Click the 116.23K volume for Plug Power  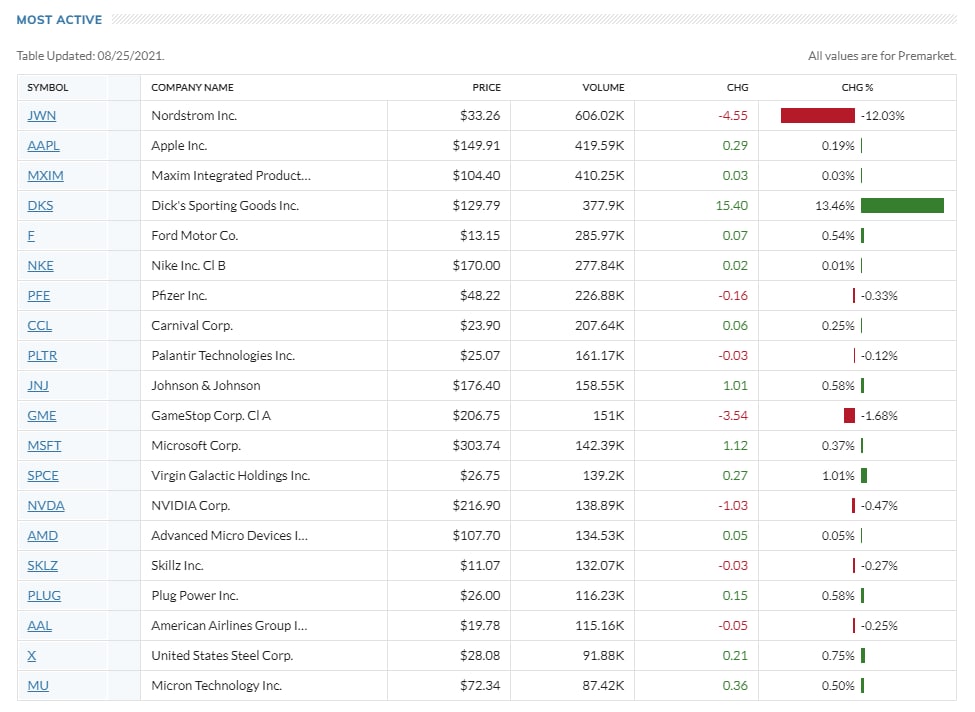(599, 596)
